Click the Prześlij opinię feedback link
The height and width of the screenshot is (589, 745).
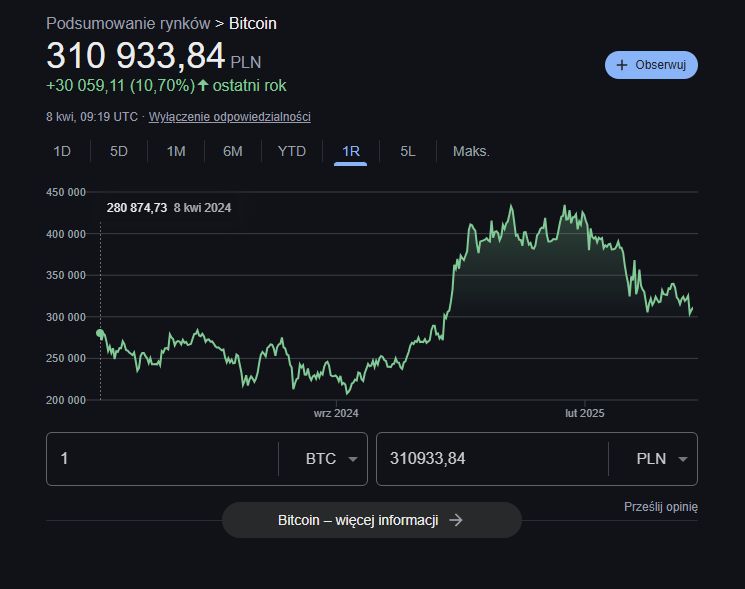click(x=660, y=507)
